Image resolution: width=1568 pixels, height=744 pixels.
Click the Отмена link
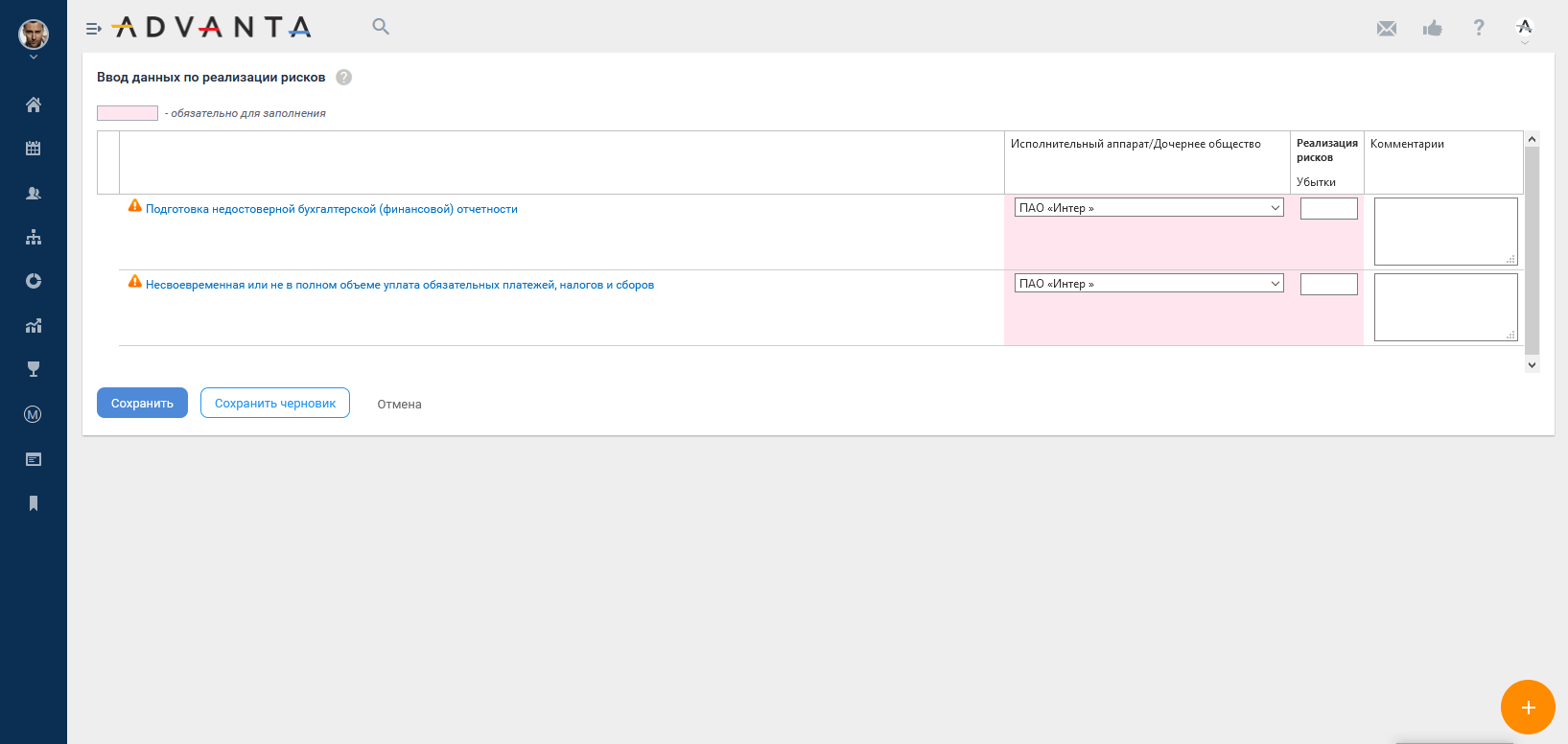coord(399,405)
